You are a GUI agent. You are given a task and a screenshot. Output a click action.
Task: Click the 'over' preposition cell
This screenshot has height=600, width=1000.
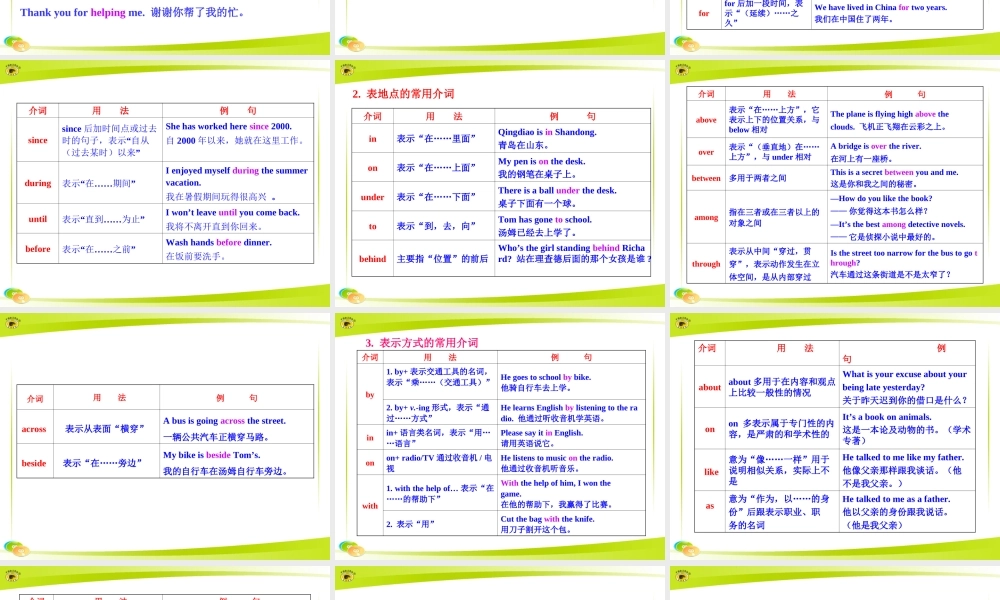click(x=706, y=152)
